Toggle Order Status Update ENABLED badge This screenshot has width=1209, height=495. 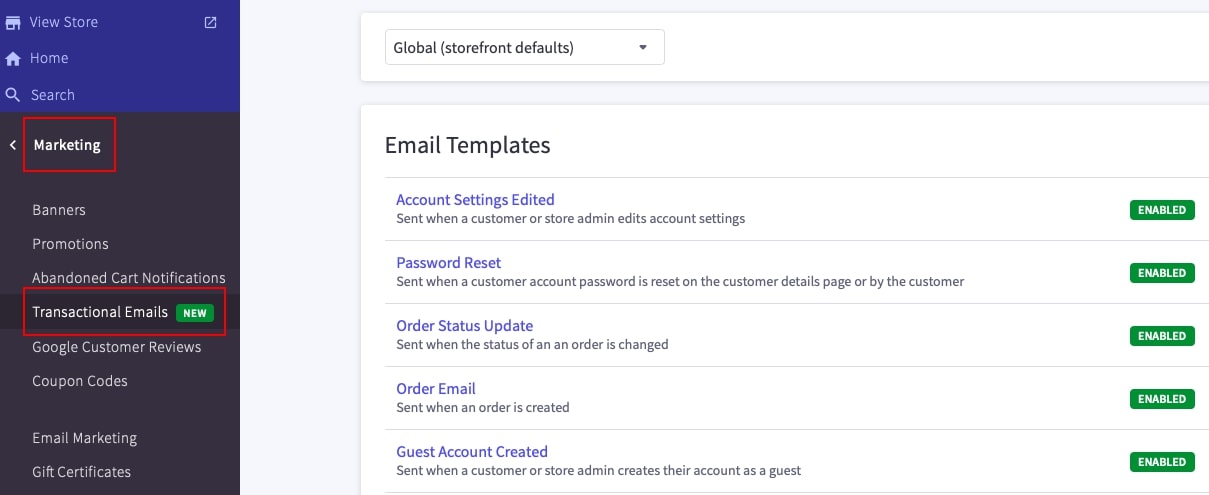1161,336
